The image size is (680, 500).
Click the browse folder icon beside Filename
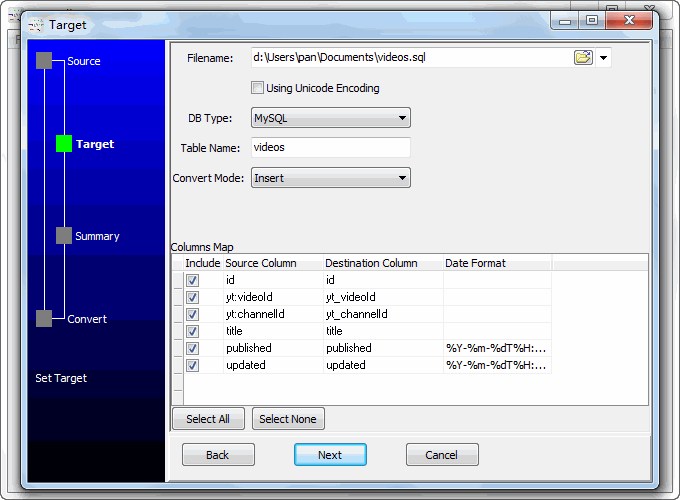583,58
